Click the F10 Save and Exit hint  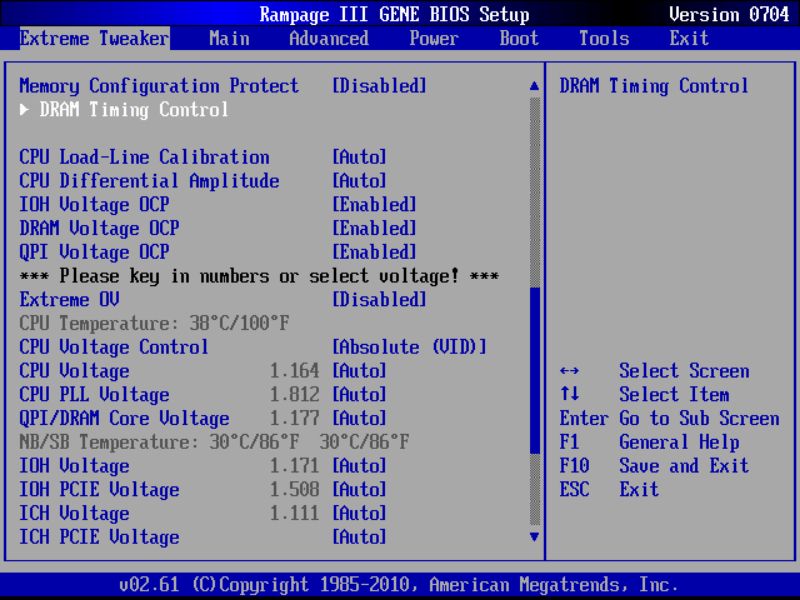point(654,466)
